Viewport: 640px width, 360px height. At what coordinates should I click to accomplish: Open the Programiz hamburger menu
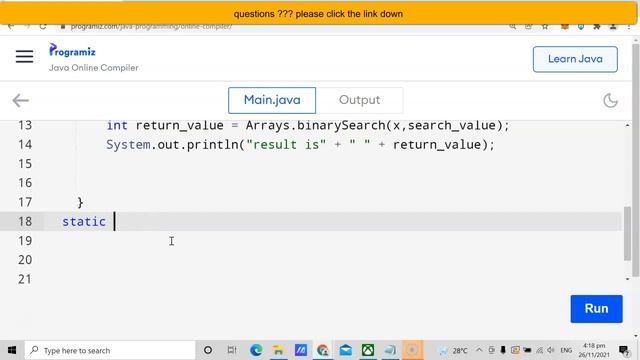(24, 56)
